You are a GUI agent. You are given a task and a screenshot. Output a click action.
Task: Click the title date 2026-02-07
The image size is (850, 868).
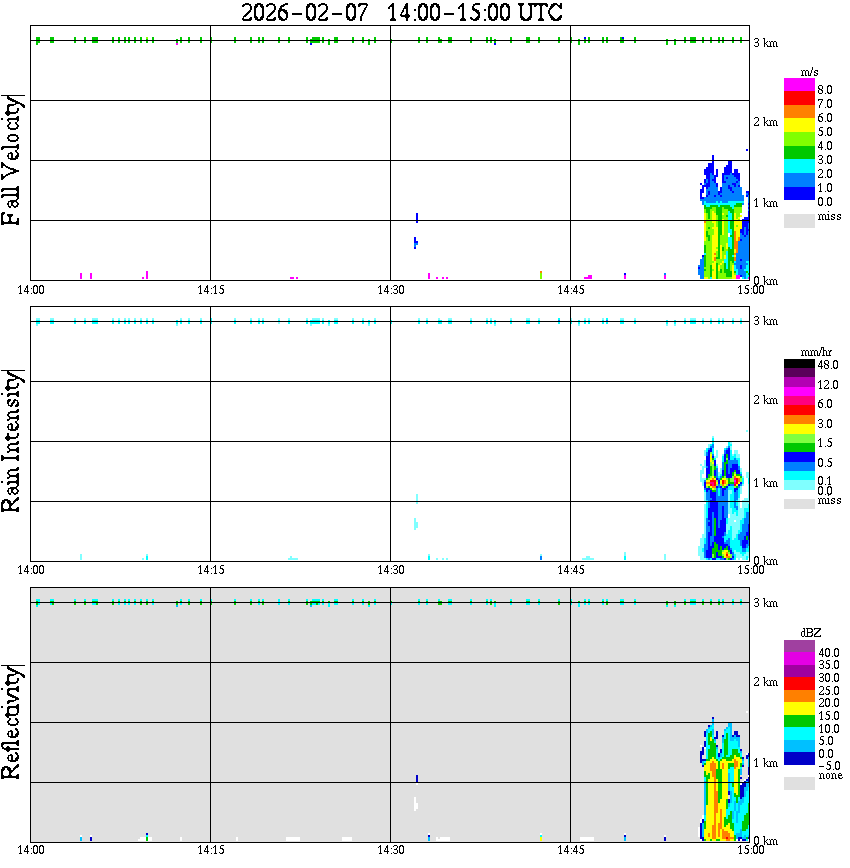coord(305,12)
